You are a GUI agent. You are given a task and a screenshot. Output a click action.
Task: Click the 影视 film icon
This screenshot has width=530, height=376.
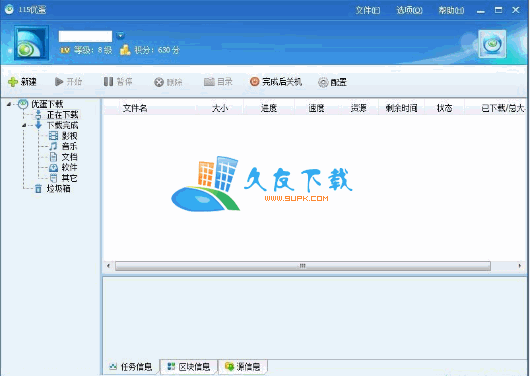point(53,136)
